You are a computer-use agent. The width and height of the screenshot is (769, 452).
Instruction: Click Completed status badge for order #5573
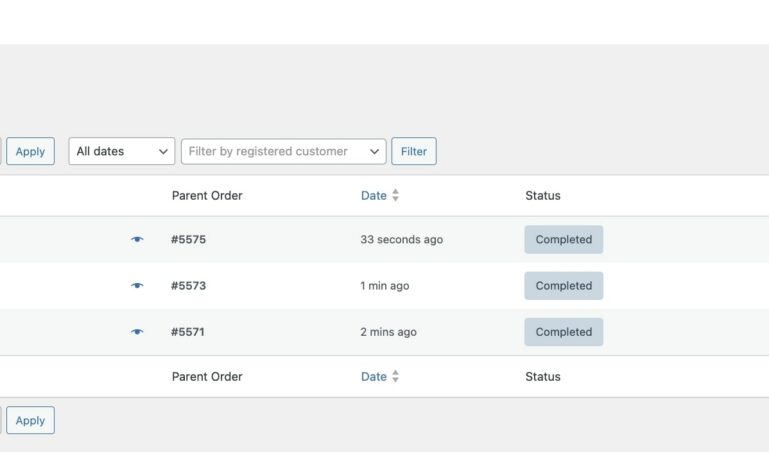pos(563,286)
